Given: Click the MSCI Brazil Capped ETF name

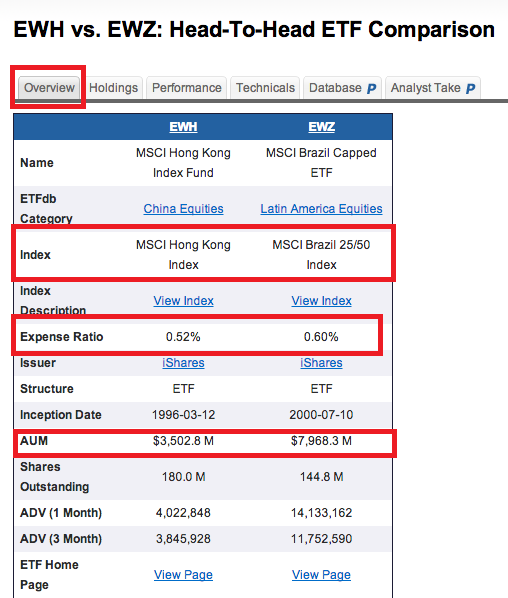Looking at the screenshot, I should point(322,163).
